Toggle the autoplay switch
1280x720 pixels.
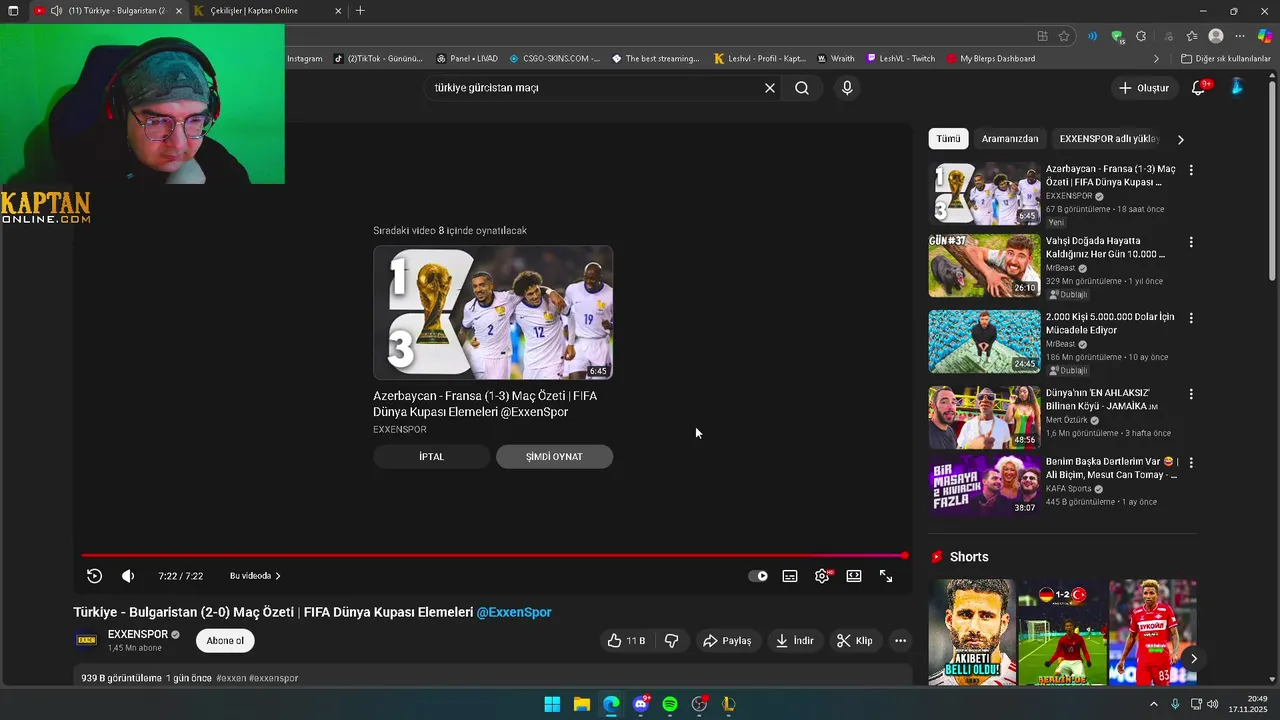coord(758,576)
